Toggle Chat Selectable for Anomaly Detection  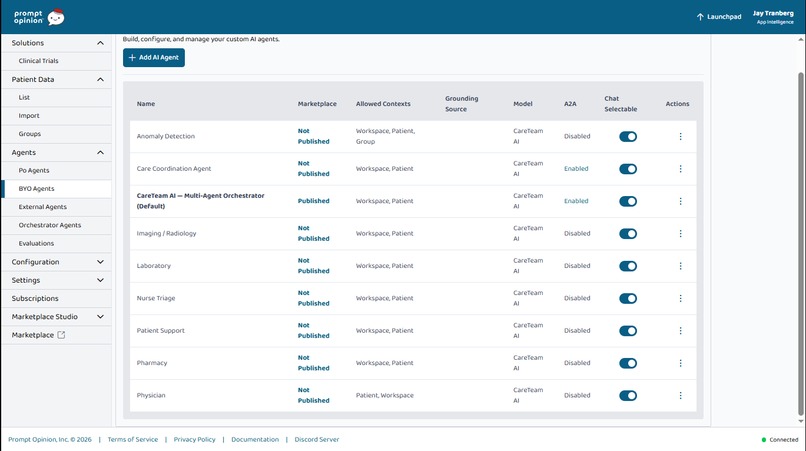[x=628, y=136]
